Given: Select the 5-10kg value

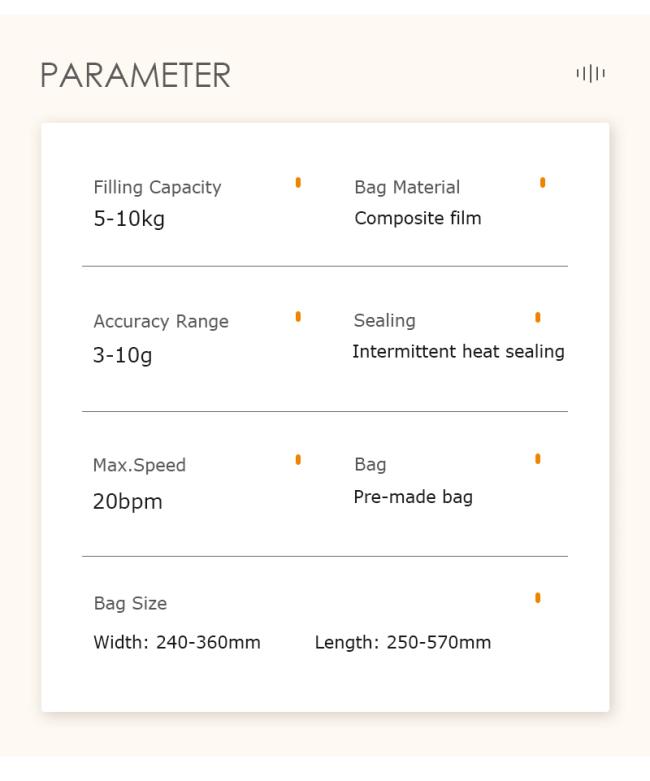Looking at the screenshot, I should point(129,219).
